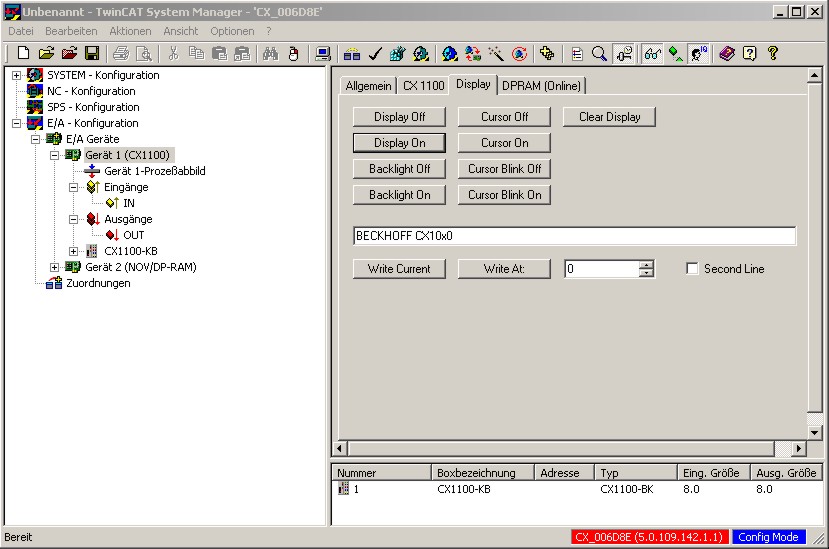
Task: Expand Gerät 2 (NOV/DP-RAM) node
Action: tap(54, 267)
